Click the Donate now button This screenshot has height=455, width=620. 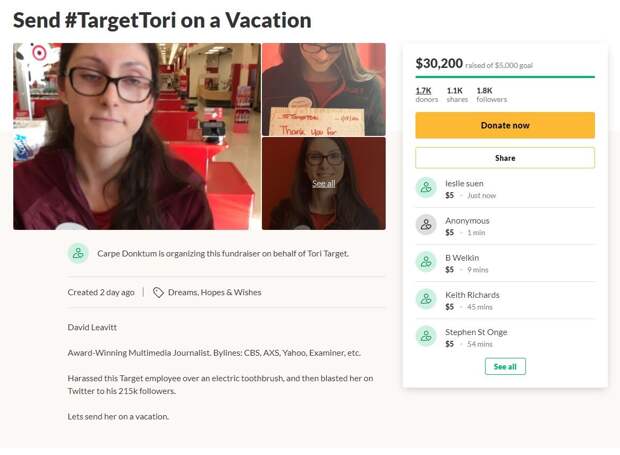(x=505, y=125)
